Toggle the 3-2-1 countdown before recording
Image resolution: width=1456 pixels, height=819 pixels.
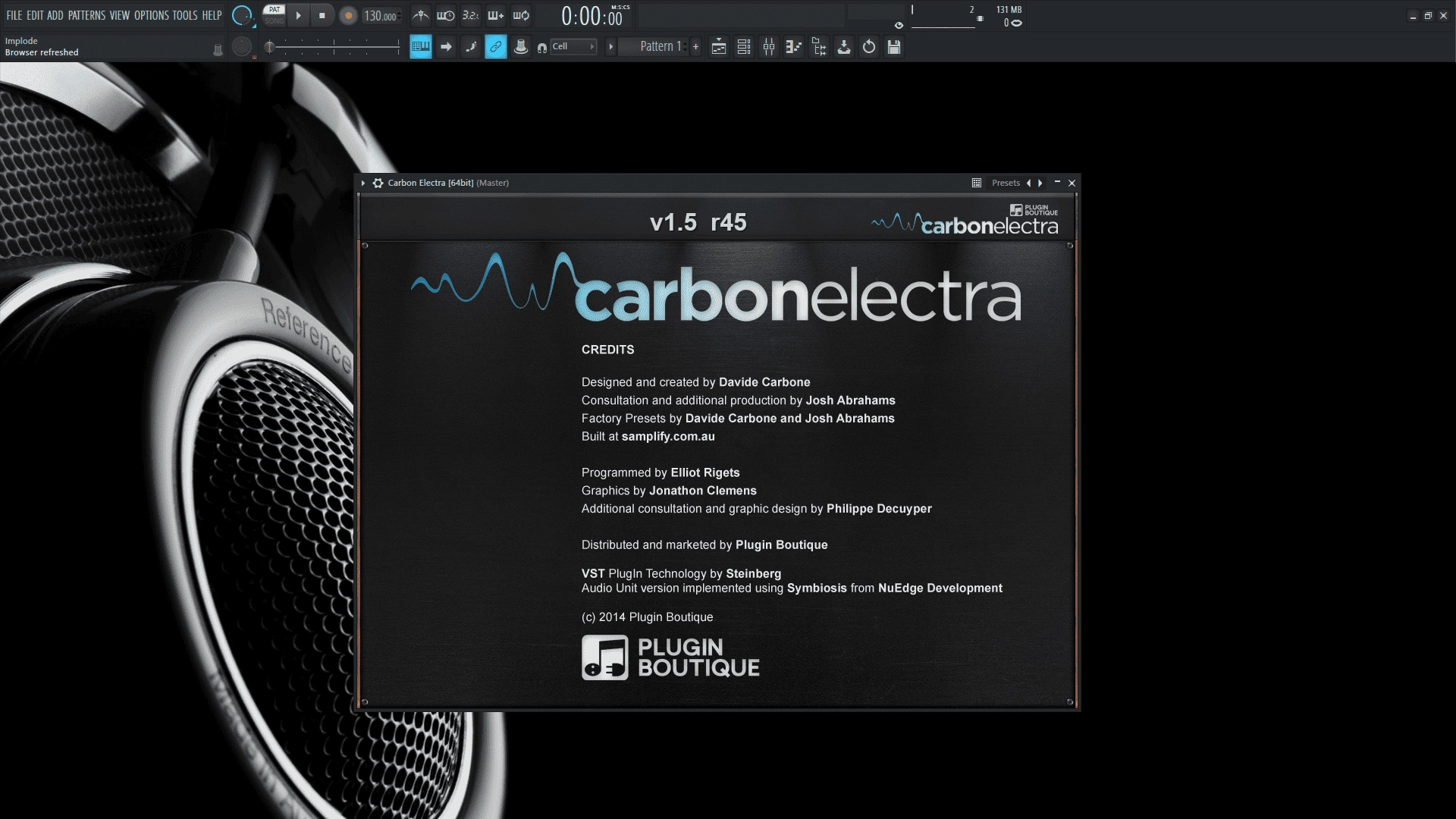pos(471,15)
